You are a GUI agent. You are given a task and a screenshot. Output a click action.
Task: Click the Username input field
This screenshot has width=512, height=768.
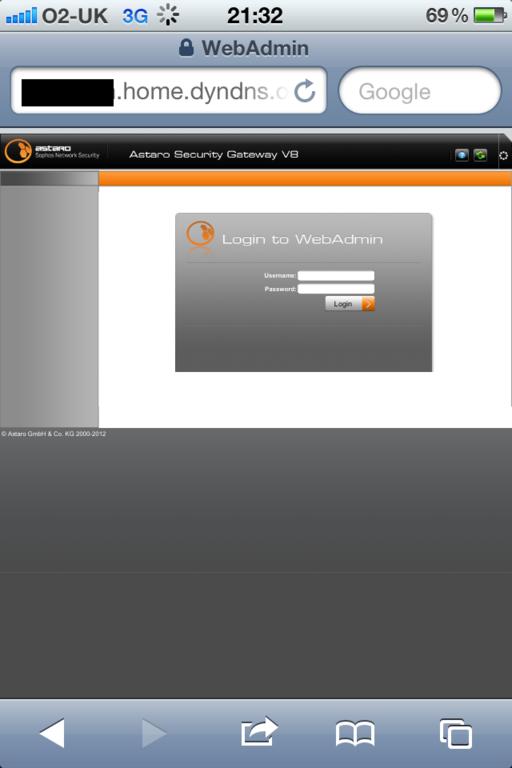pos(336,276)
